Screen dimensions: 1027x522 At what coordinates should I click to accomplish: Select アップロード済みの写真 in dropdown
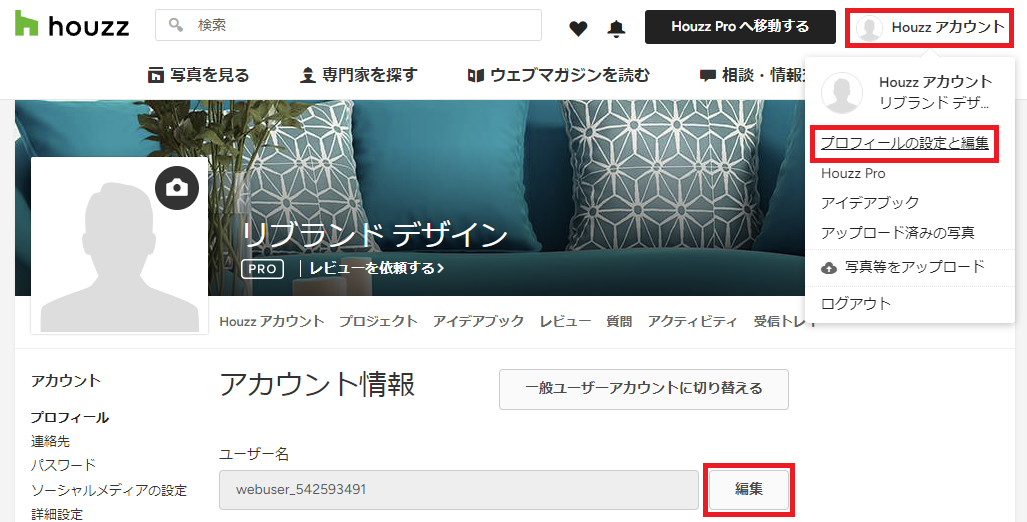click(898, 233)
